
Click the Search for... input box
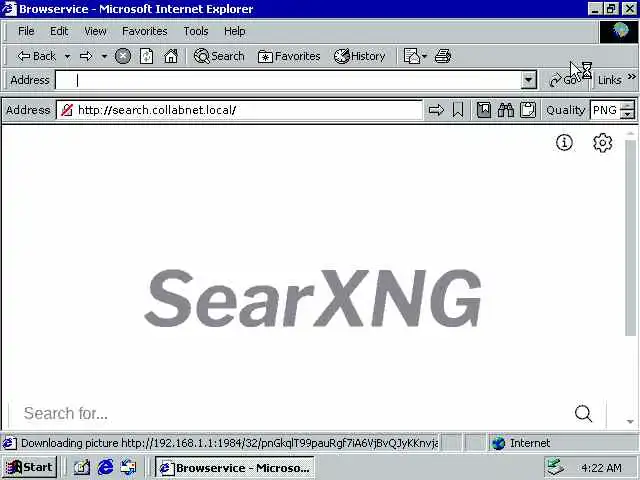(x=286, y=413)
